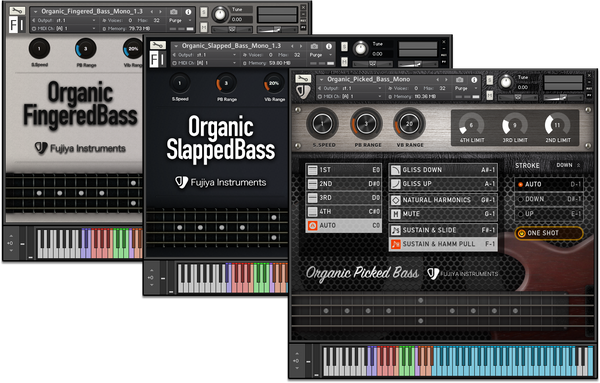Open Output dropdown in Fingered Bass
The width and height of the screenshot is (600, 383).
click(x=64, y=20)
